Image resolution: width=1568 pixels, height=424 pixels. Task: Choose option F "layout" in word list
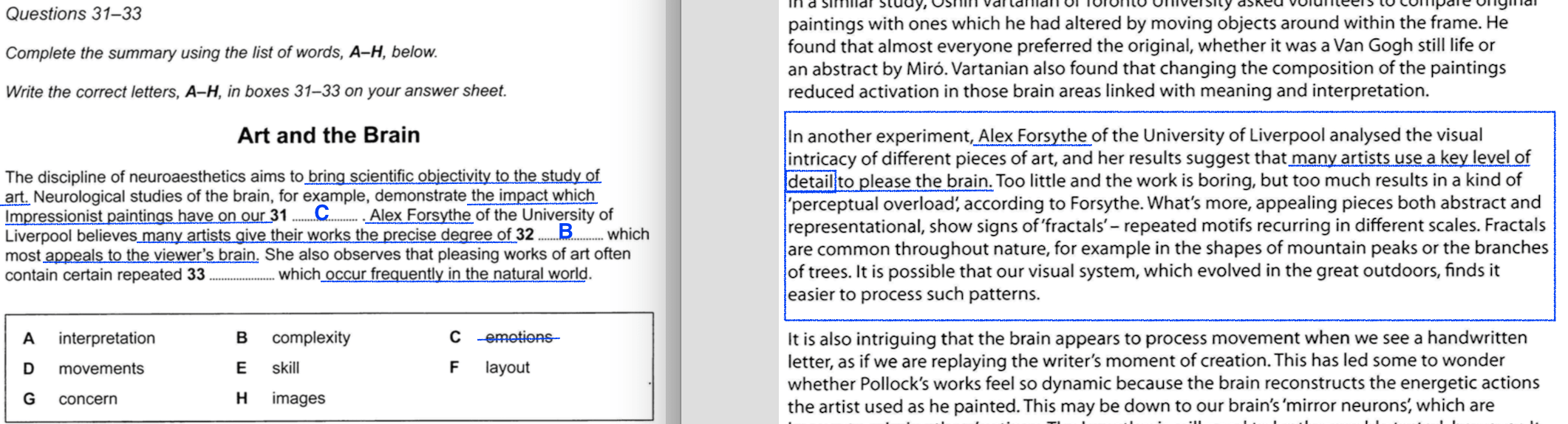click(x=507, y=368)
